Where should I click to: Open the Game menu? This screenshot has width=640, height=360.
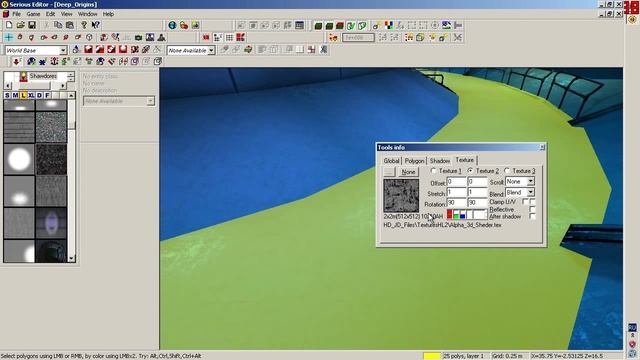[33, 14]
